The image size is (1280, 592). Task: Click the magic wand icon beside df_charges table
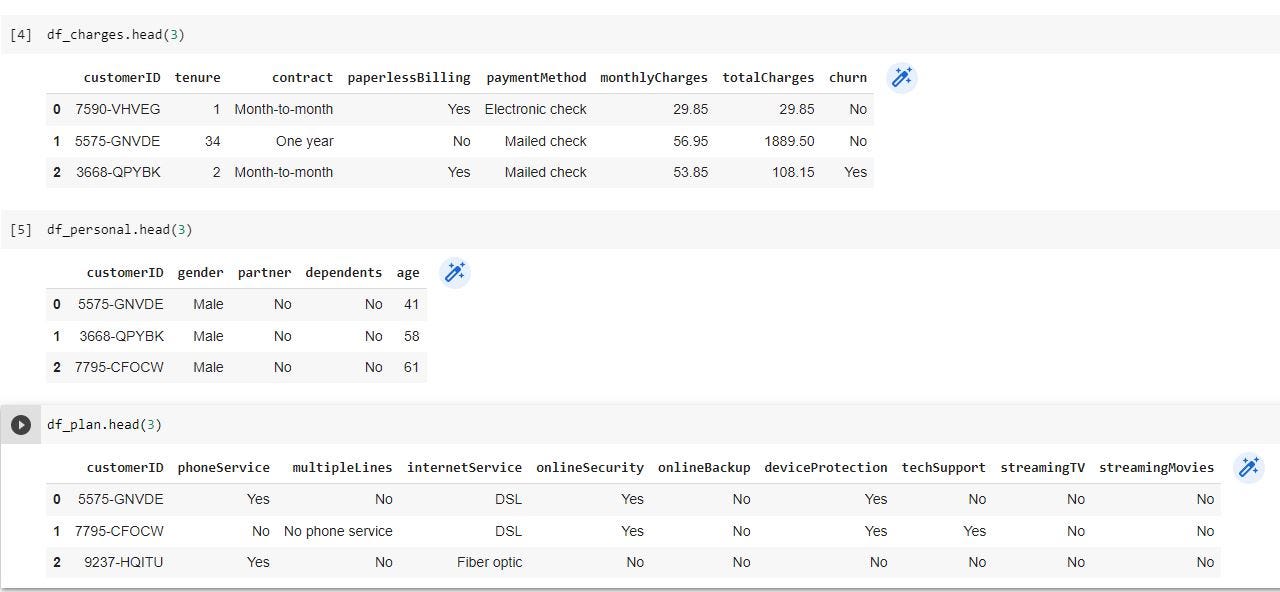(902, 78)
